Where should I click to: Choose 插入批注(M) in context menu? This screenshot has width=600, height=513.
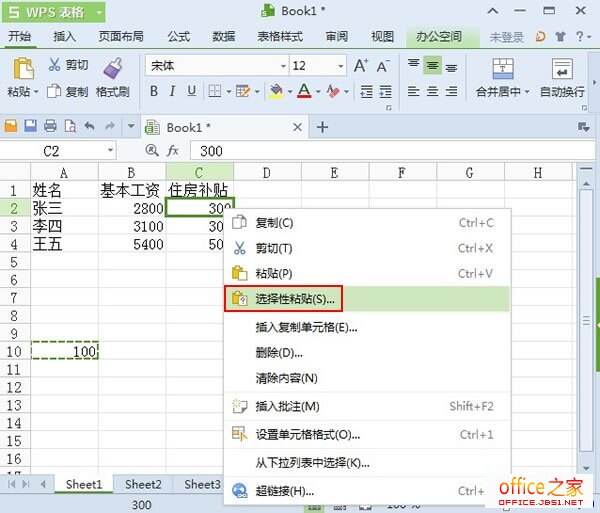(367, 406)
